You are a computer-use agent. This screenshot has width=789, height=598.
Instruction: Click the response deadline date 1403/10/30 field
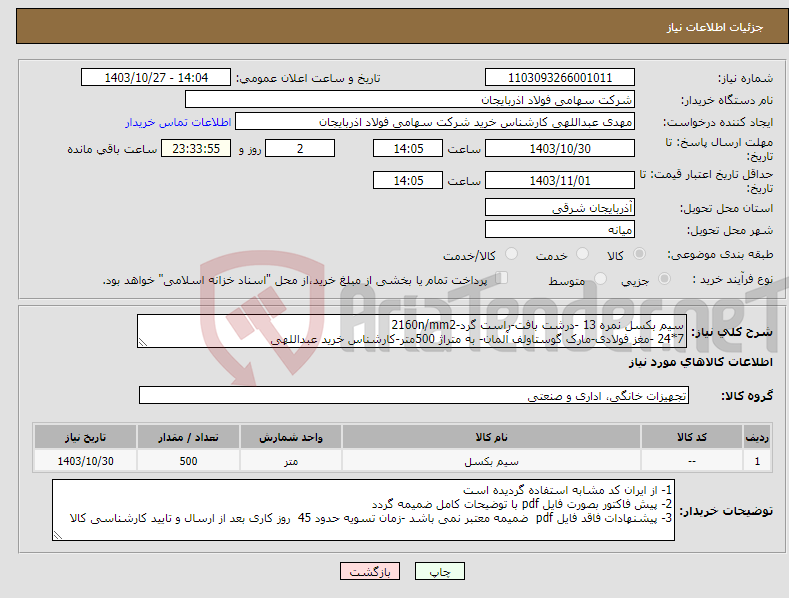(560, 148)
